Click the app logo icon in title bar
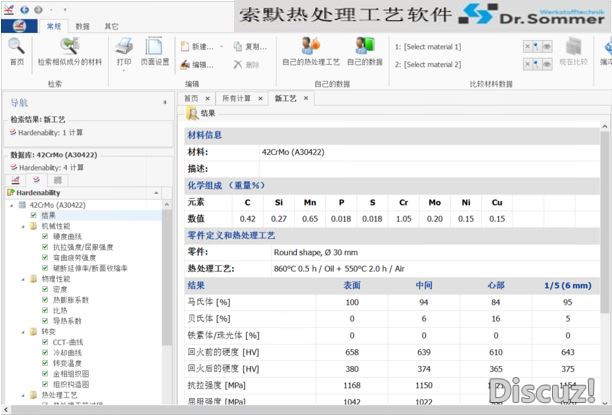The height and width of the screenshot is (415, 612). point(9,9)
